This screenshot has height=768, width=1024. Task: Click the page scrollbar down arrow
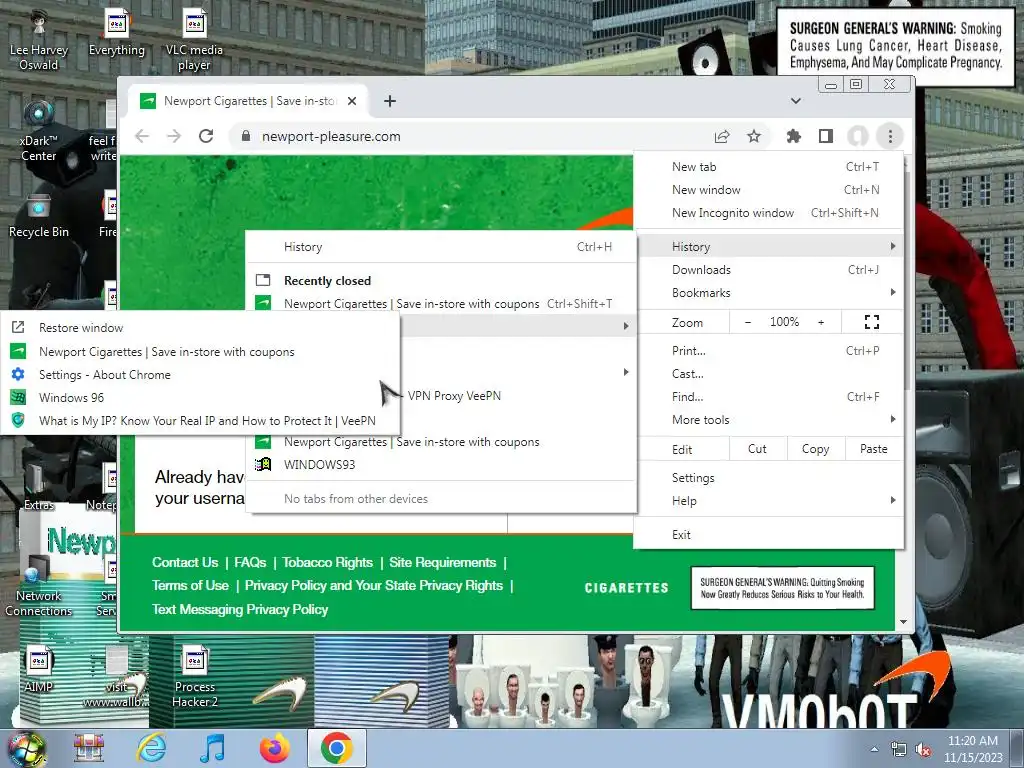[x=903, y=622]
